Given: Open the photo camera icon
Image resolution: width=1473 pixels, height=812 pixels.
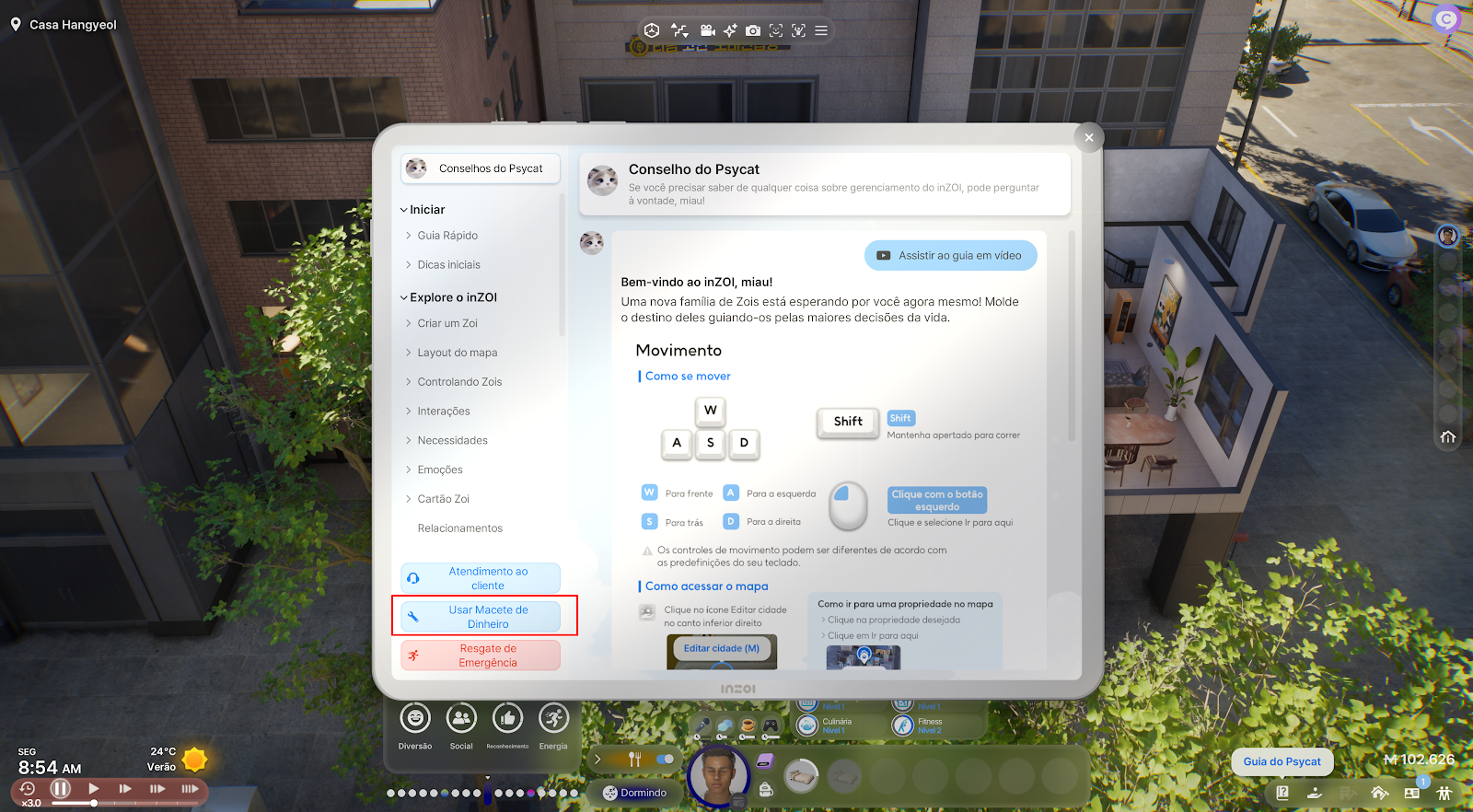Looking at the screenshot, I should 753,30.
